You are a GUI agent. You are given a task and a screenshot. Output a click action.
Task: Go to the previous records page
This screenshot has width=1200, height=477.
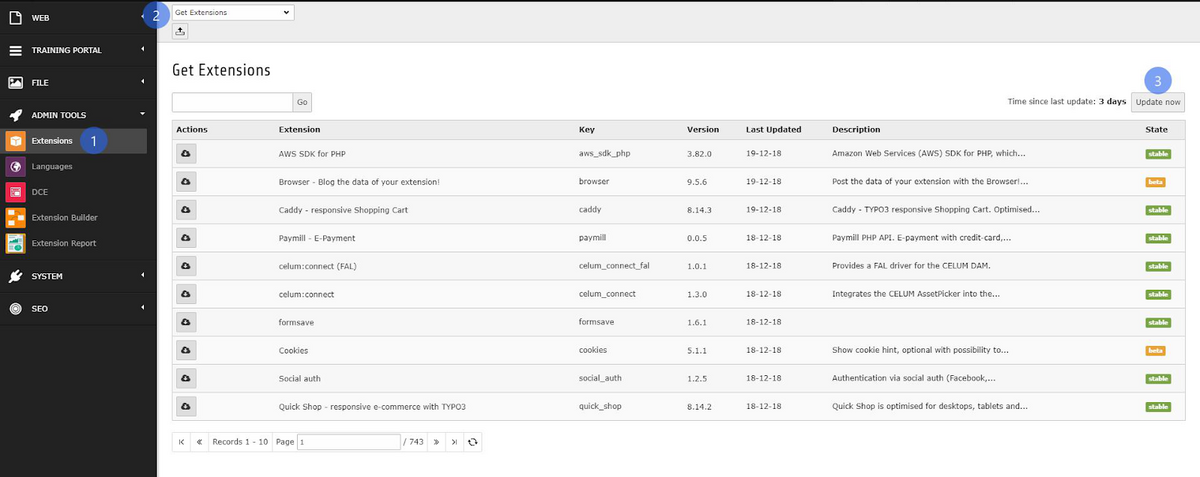[x=199, y=441]
